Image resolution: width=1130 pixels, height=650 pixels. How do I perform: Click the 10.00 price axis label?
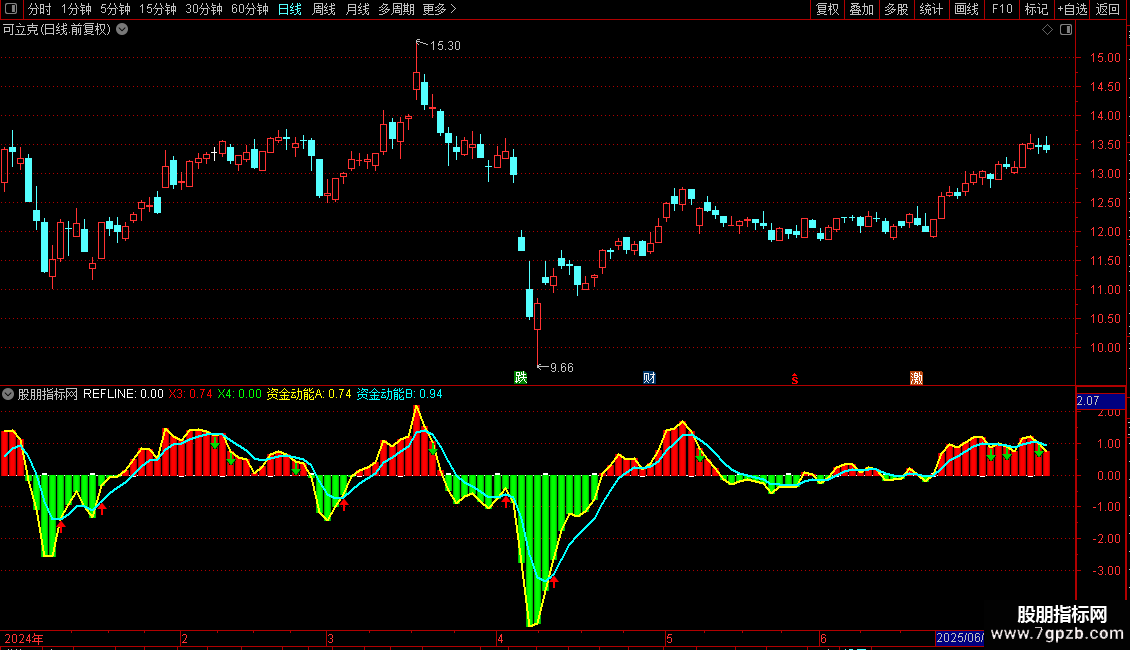[1105, 347]
